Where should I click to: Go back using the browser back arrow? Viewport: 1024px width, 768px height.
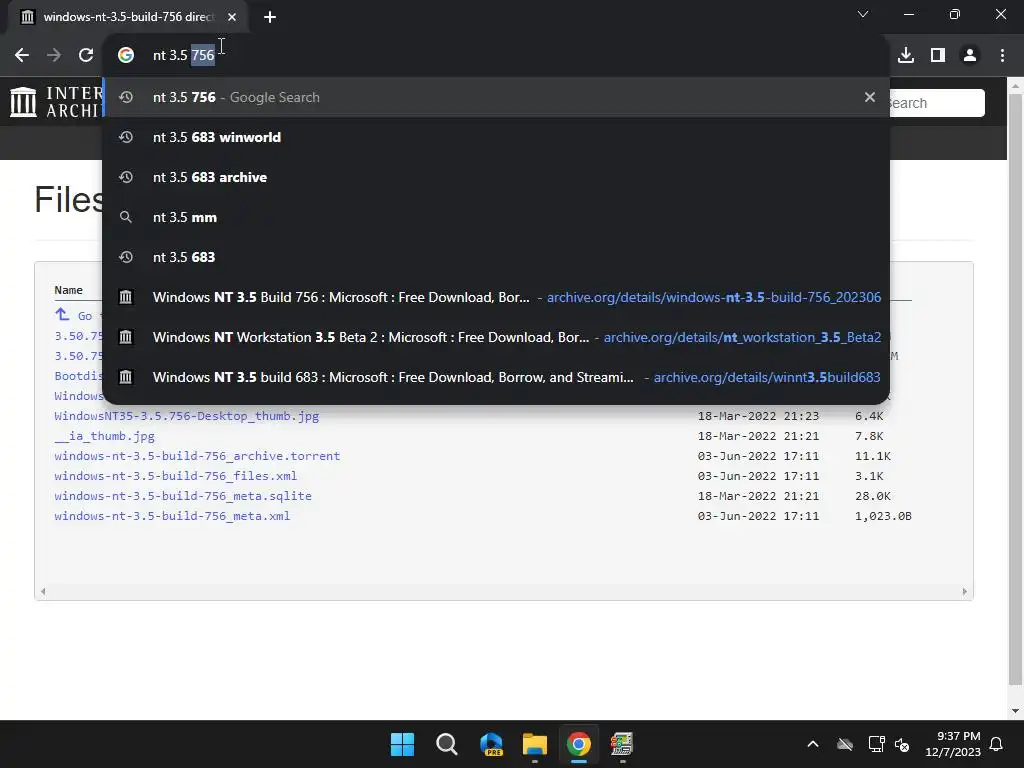pos(22,56)
